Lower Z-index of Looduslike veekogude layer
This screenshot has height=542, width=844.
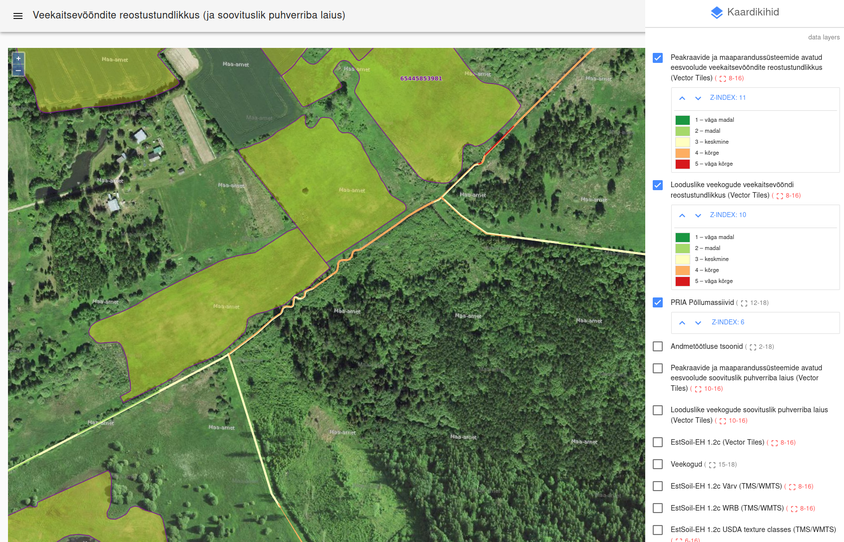point(698,215)
